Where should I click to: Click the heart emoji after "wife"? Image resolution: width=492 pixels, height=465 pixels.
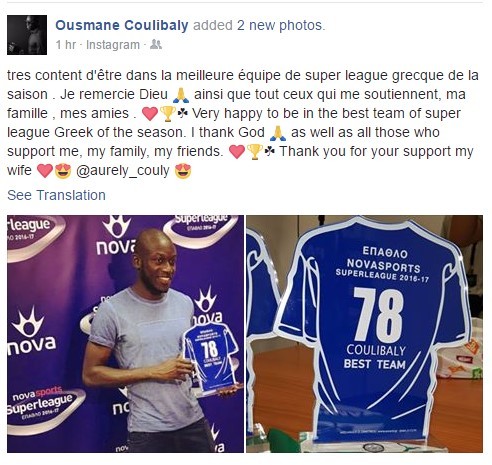[x=45, y=171]
